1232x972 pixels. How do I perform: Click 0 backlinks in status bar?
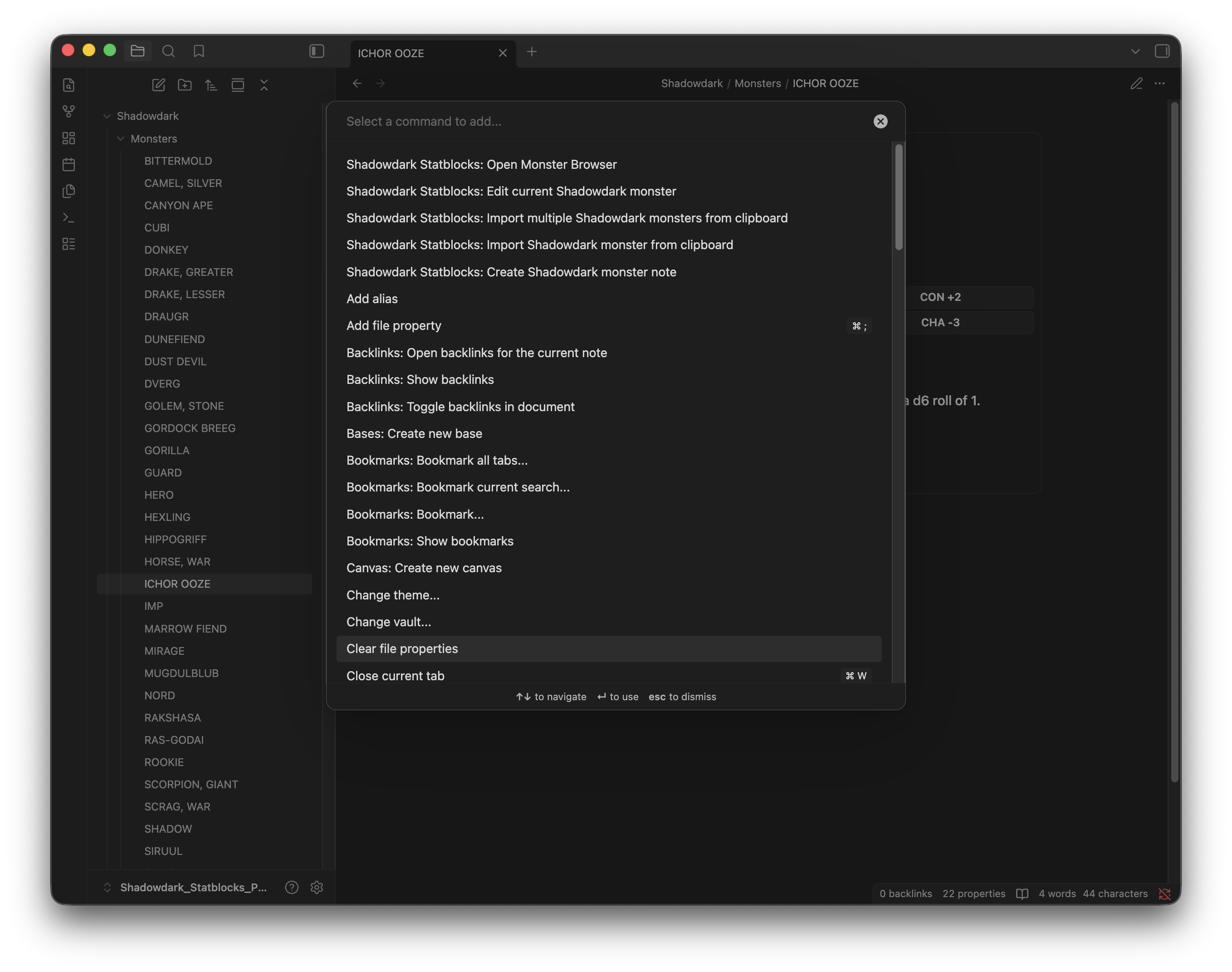905,893
